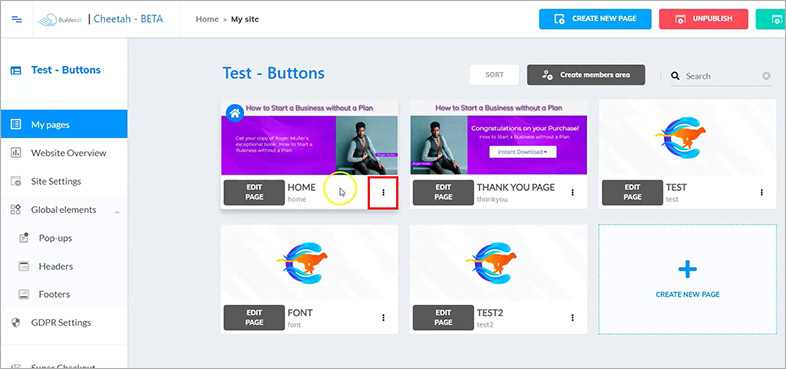Click EDIT PAGE for THANK YOU PAGE

pyautogui.click(x=443, y=193)
